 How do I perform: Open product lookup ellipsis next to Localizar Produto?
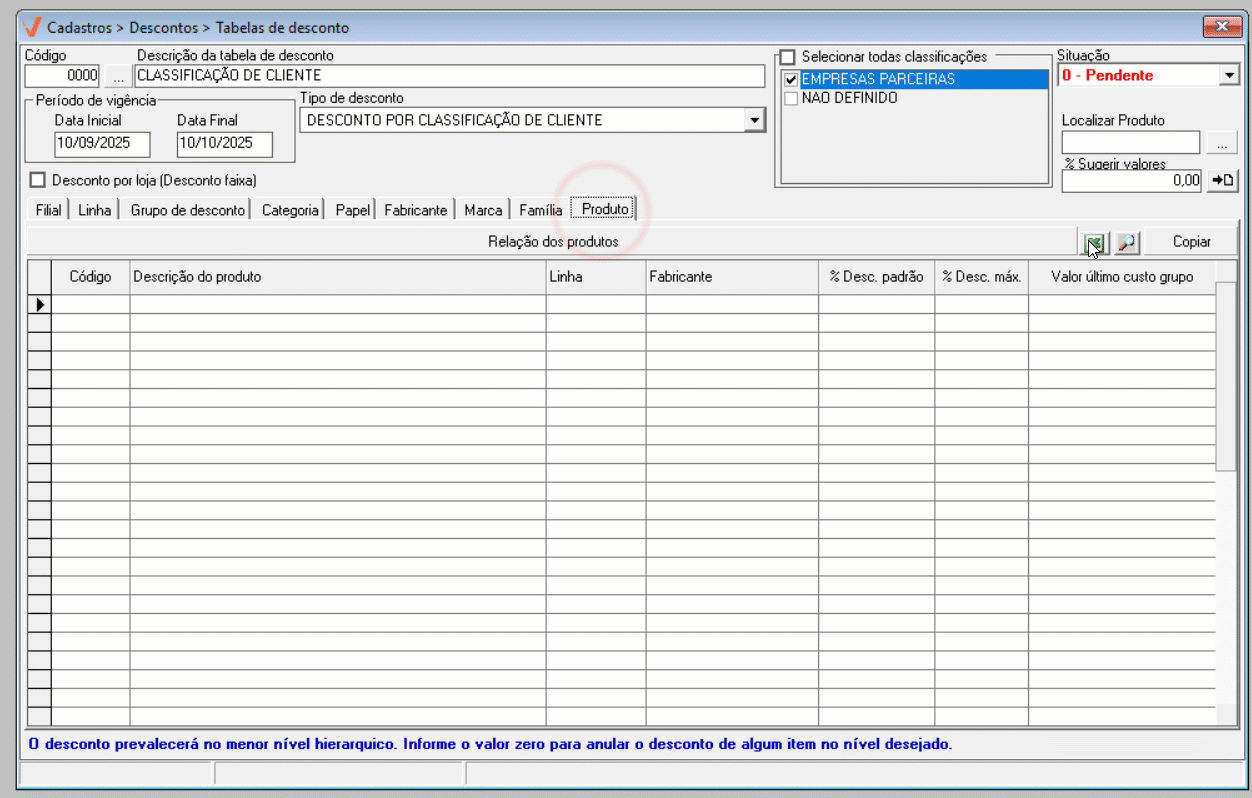[1221, 143]
